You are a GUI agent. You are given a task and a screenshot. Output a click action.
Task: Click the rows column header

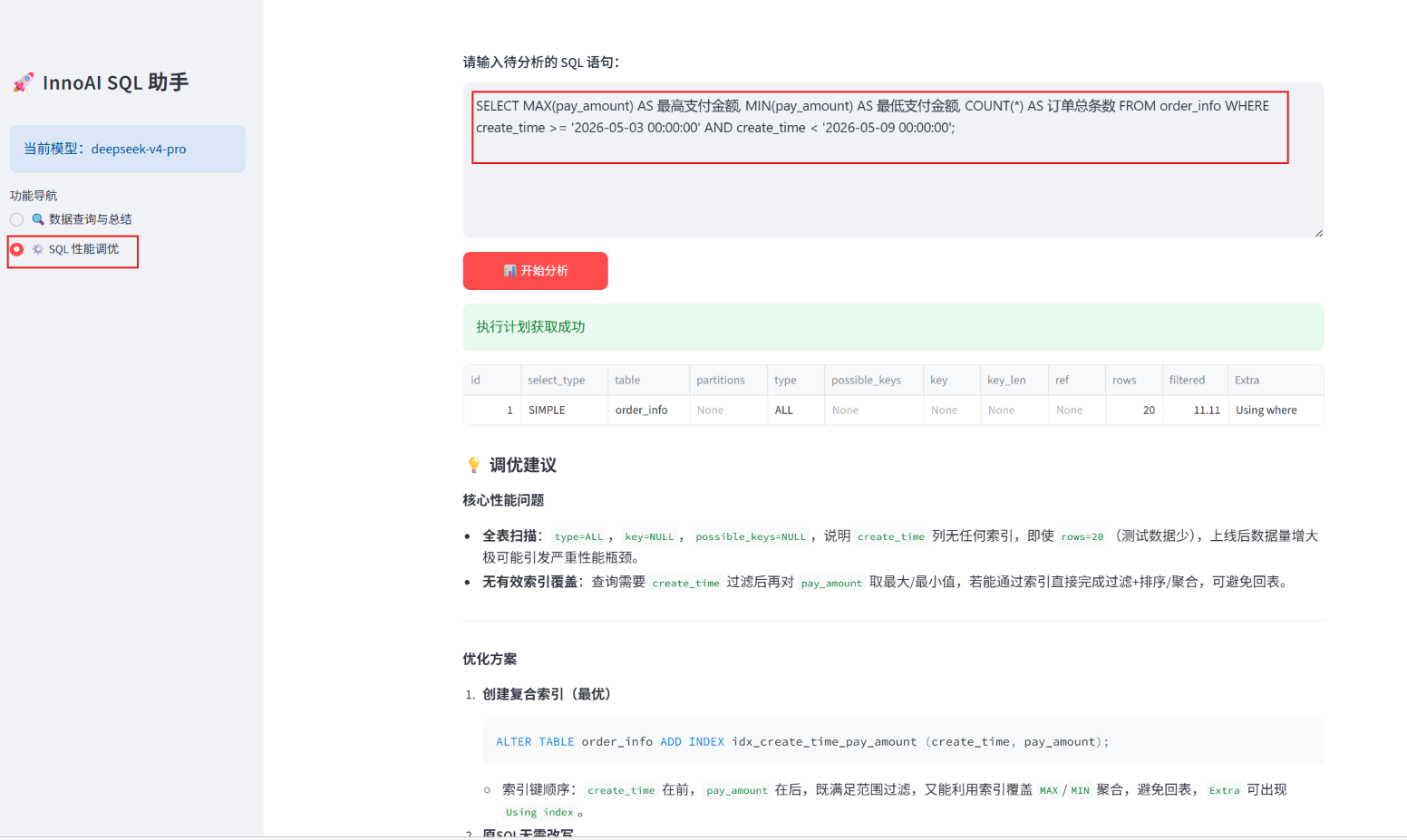[1133, 381]
